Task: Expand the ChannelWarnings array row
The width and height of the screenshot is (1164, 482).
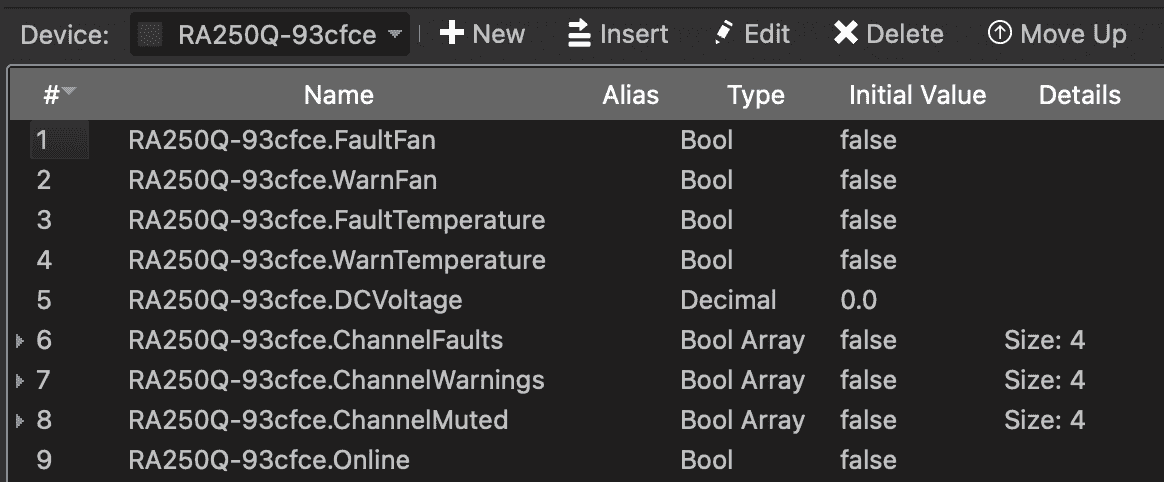Action: click(x=20, y=381)
